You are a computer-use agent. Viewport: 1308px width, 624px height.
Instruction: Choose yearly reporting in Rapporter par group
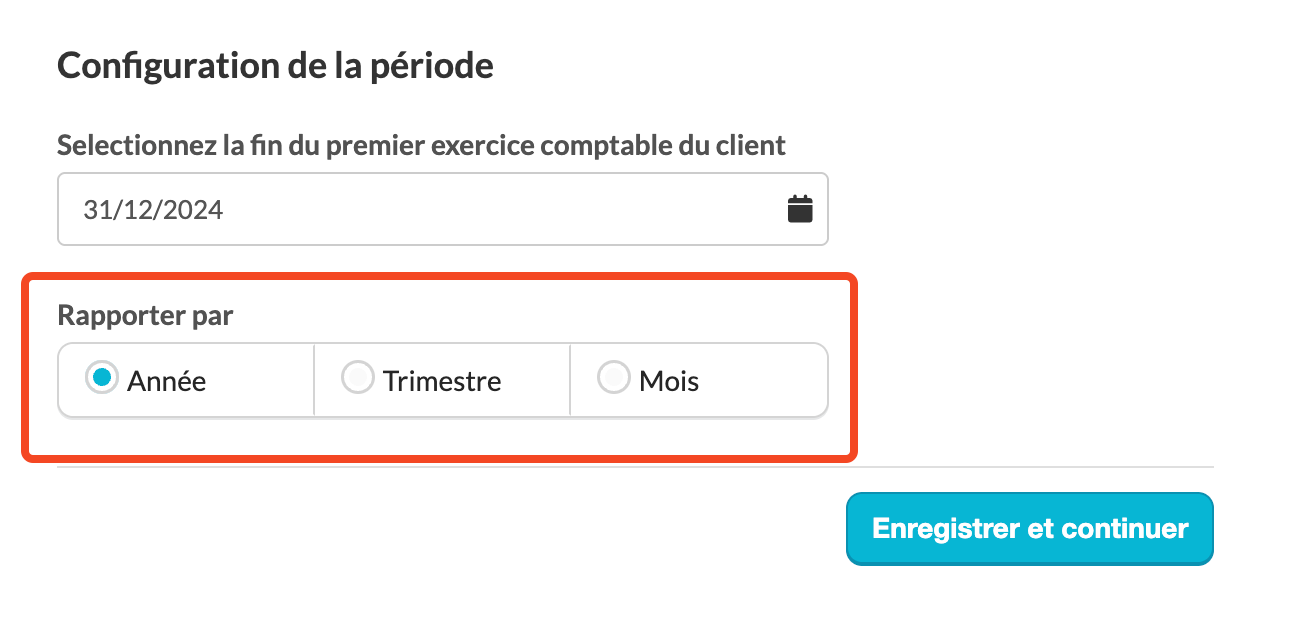pyautogui.click(x=186, y=380)
